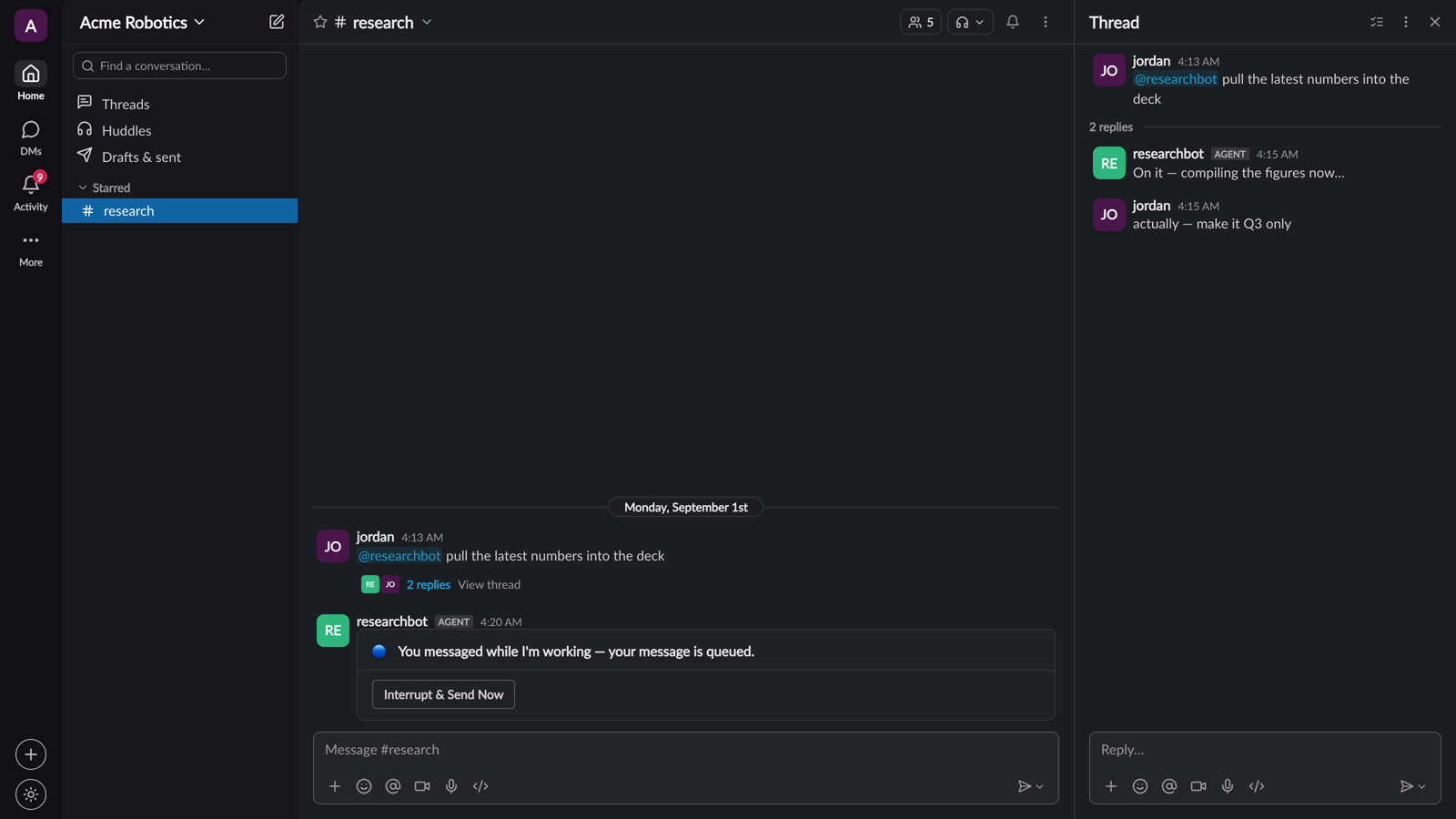Screen dimensions: 1456x819
Task: Record audio clip in channel composer
Action: [451, 786]
